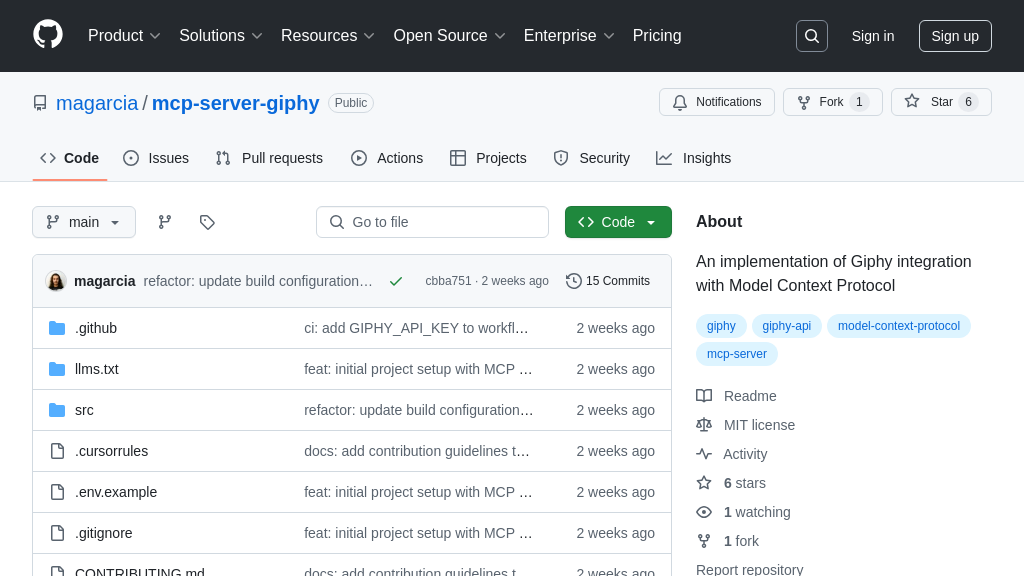Open the Open Source menu
The height and width of the screenshot is (576, 1024).
(449, 36)
